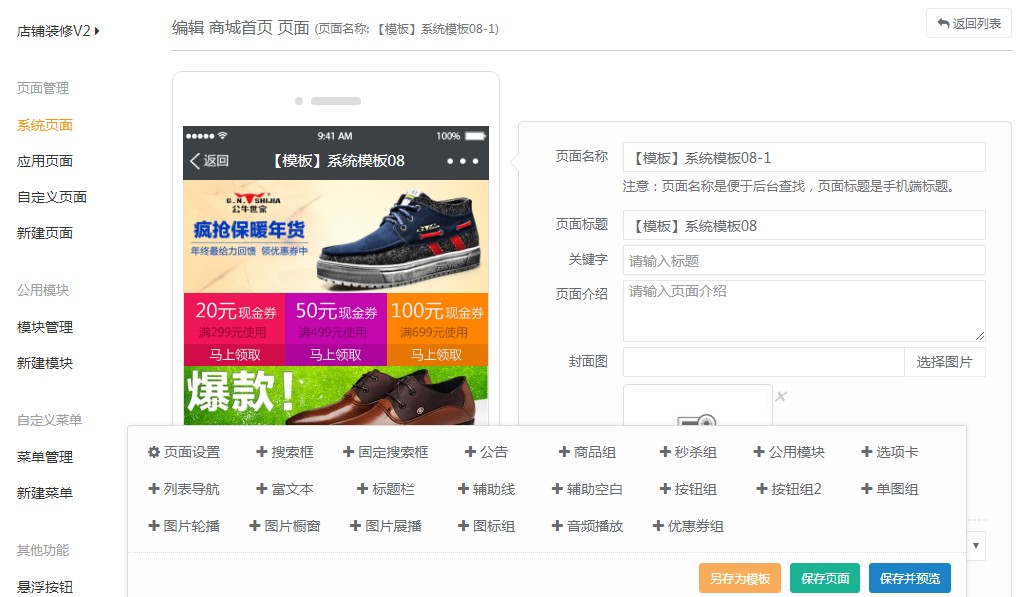This screenshot has width=1023, height=597.
Task: Click the 页面名称 input field
Action: click(804, 158)
